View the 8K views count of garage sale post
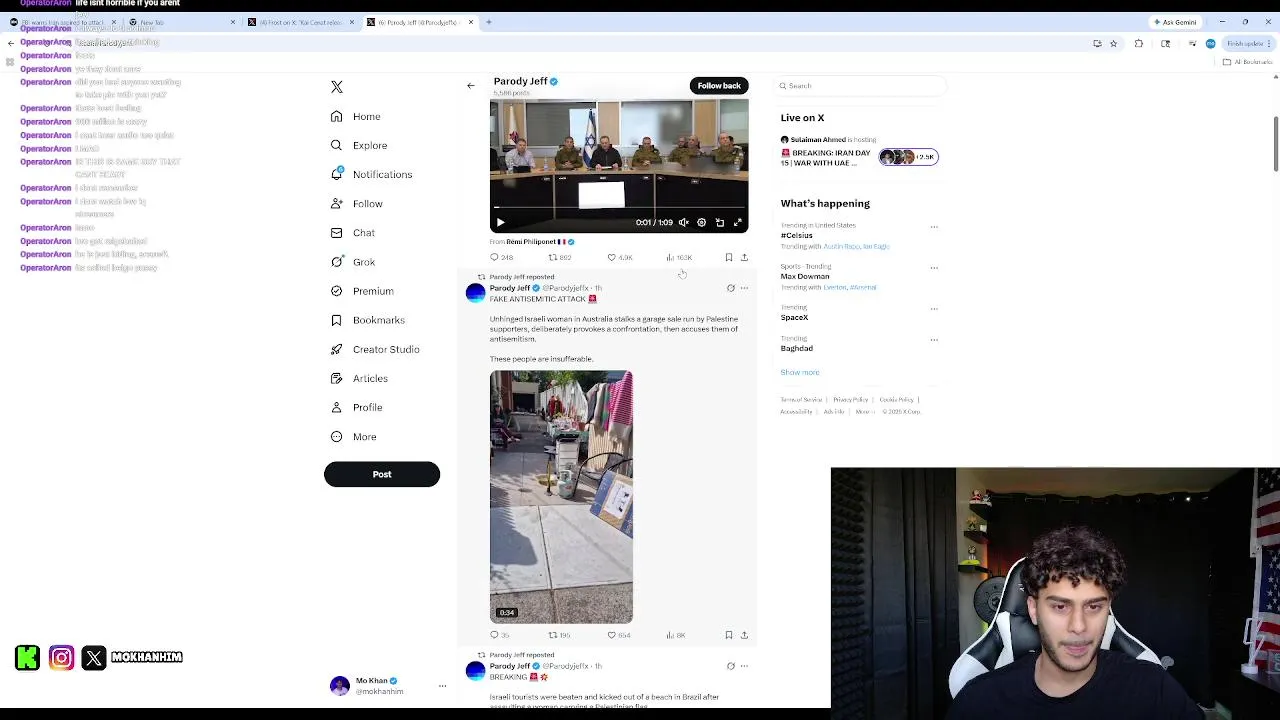Image resolution: width=1280 pixels, height=720 pixels. 676,635
